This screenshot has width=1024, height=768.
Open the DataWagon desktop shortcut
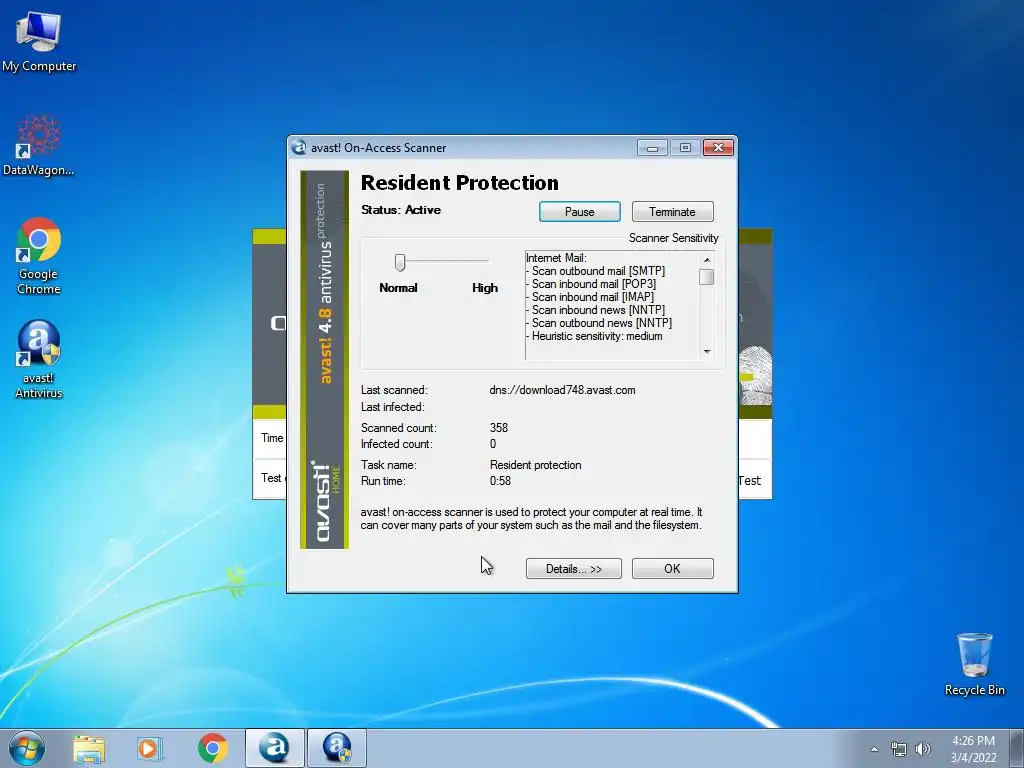(x=39, y=146)
